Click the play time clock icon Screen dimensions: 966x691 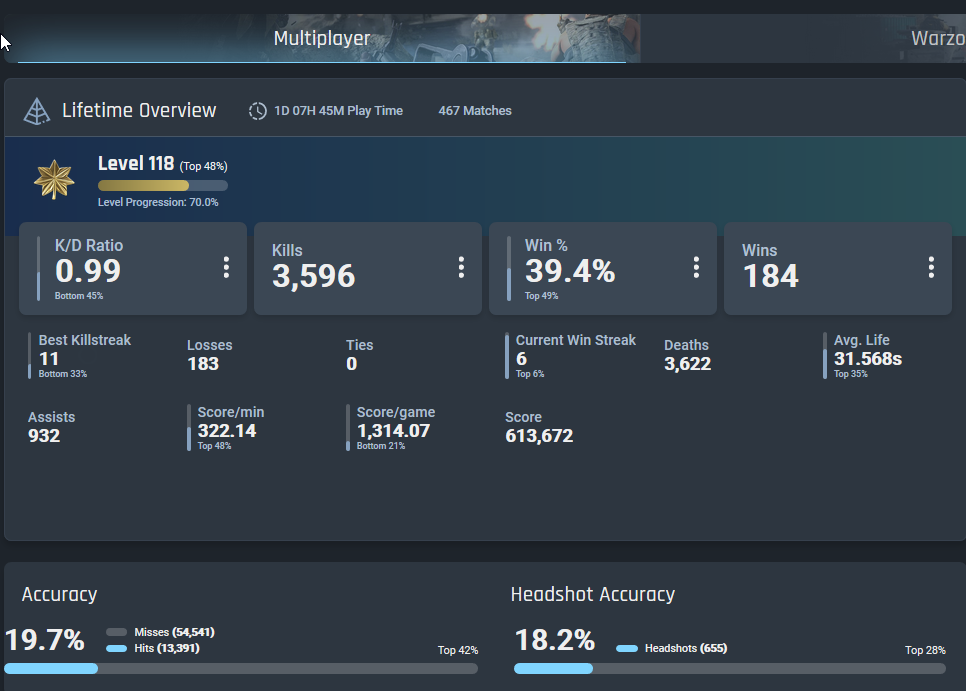258,111
